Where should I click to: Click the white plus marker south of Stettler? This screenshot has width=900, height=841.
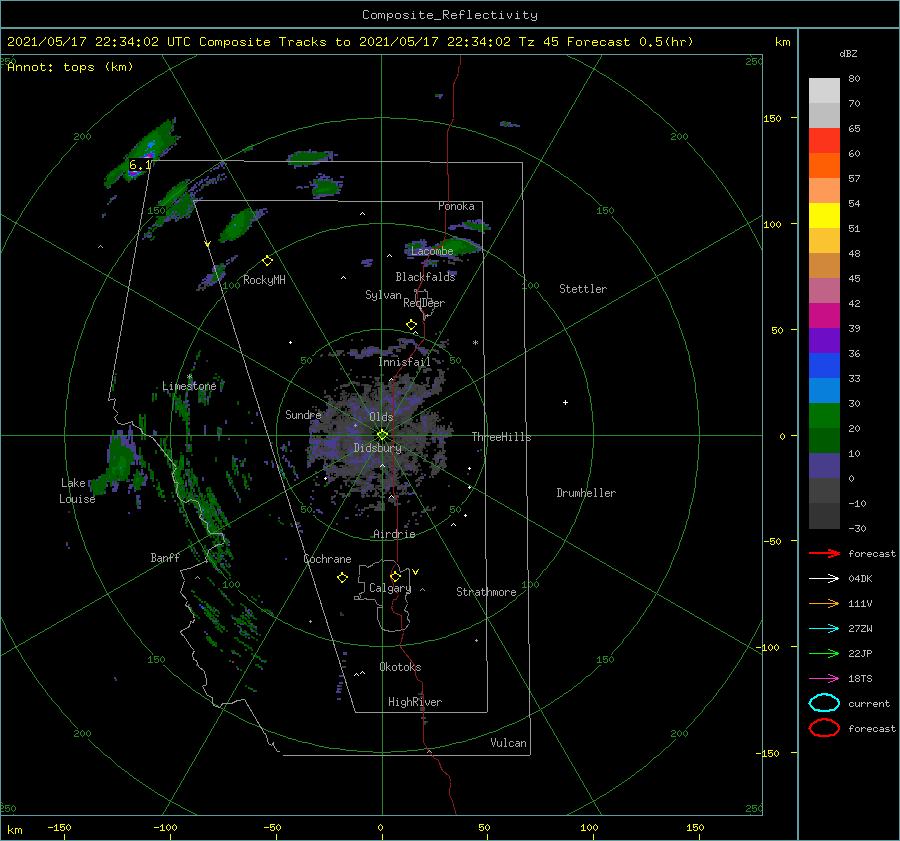(x=565, y=402)
